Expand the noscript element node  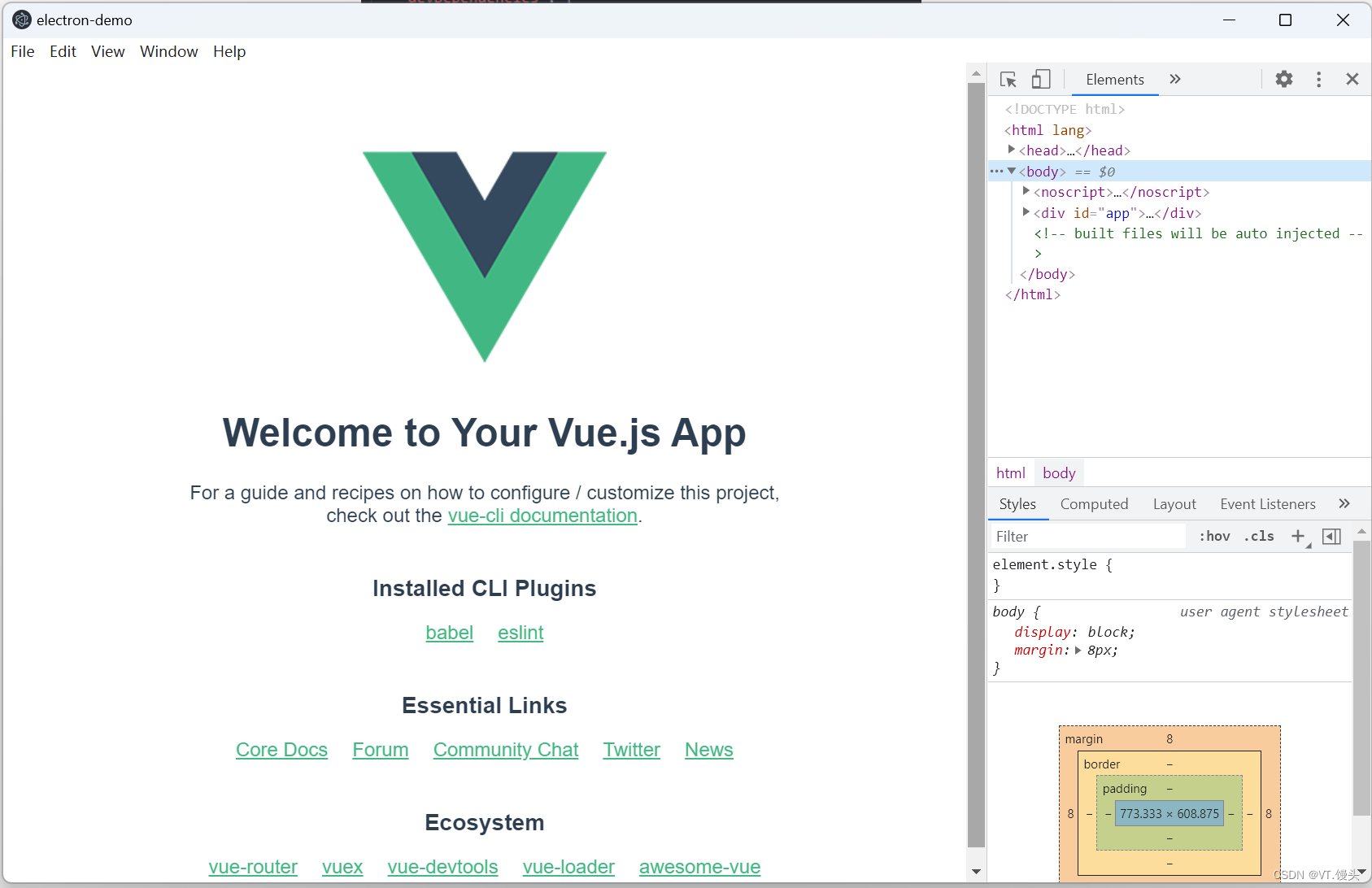click(x=1026, y=191)
